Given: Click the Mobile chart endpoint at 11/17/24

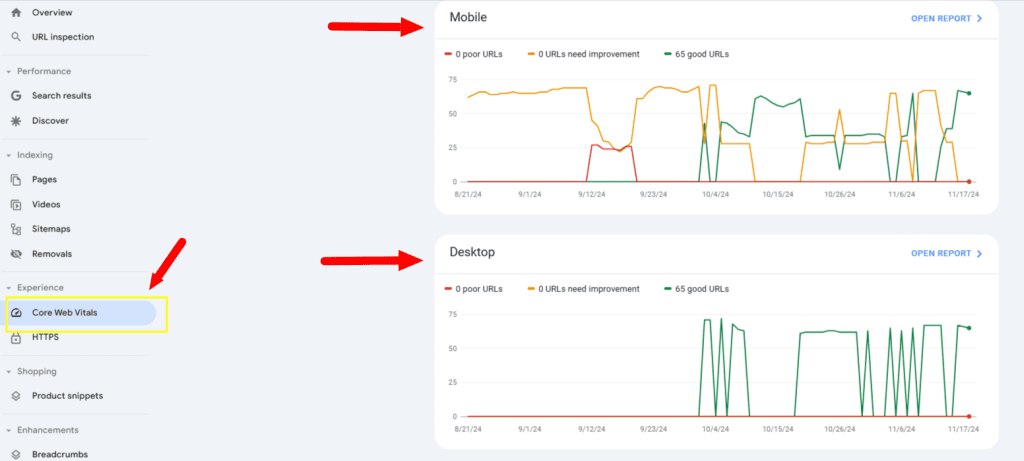Looking at the screenshot, I should tap(969, 93).
